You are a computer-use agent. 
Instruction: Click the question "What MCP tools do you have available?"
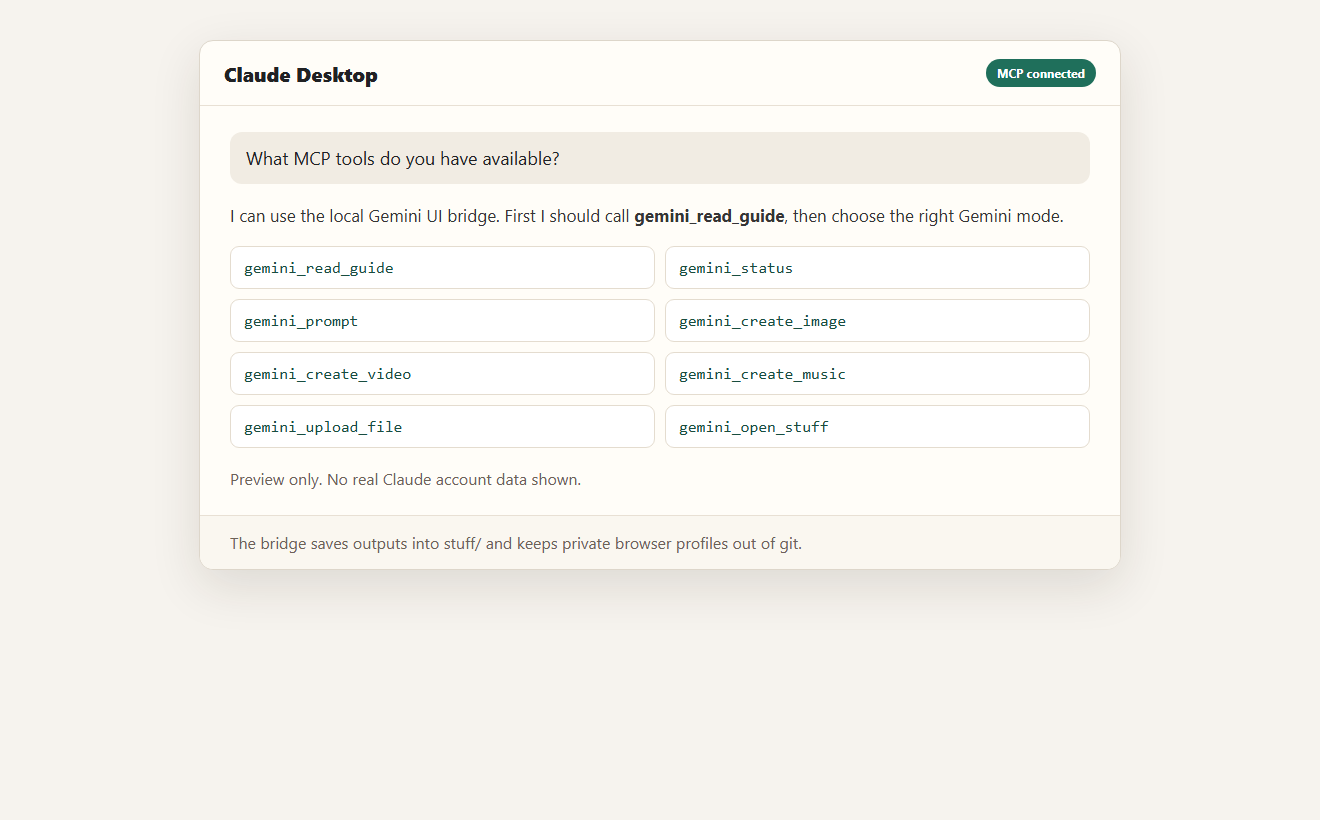point(660,158)
